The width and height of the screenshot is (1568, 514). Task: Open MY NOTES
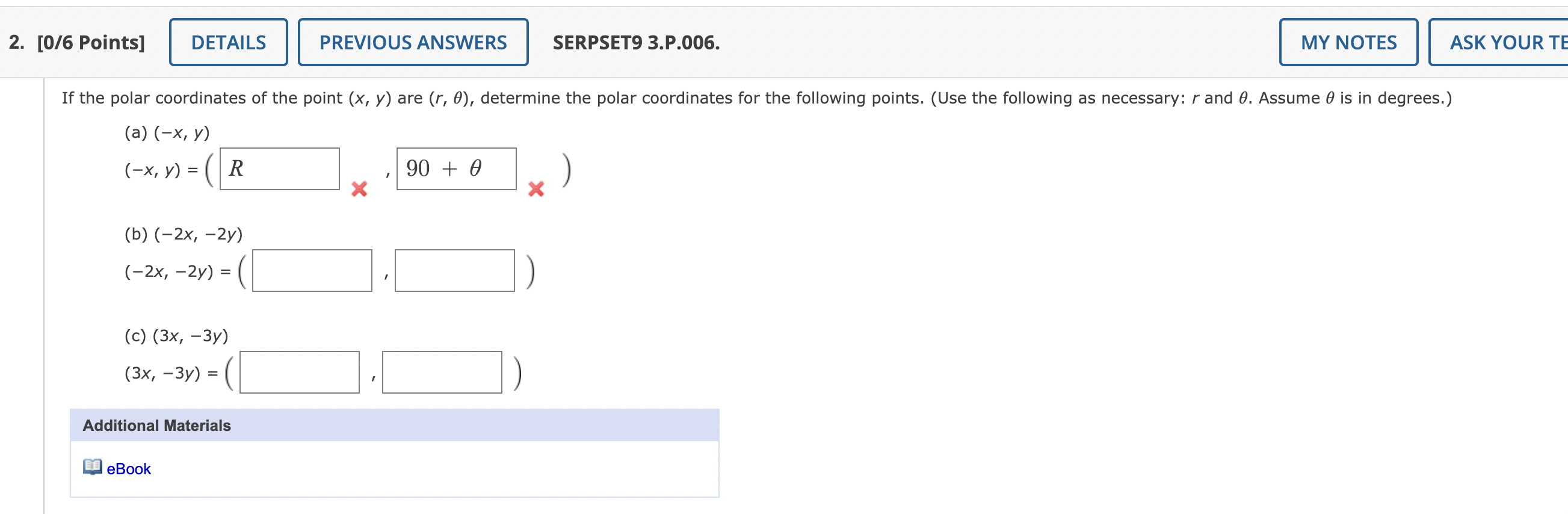point(1348,42)
